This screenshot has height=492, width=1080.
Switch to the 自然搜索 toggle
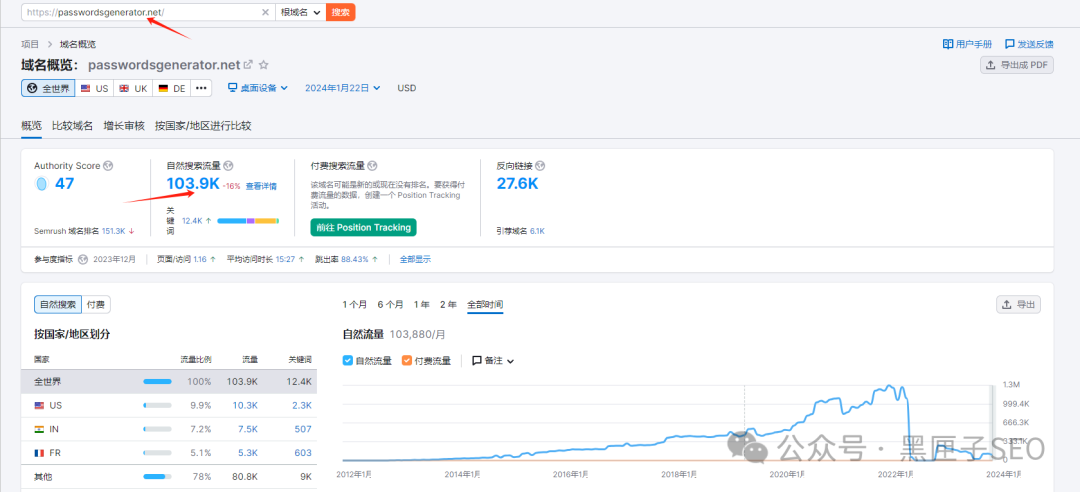tap(58, 305)
